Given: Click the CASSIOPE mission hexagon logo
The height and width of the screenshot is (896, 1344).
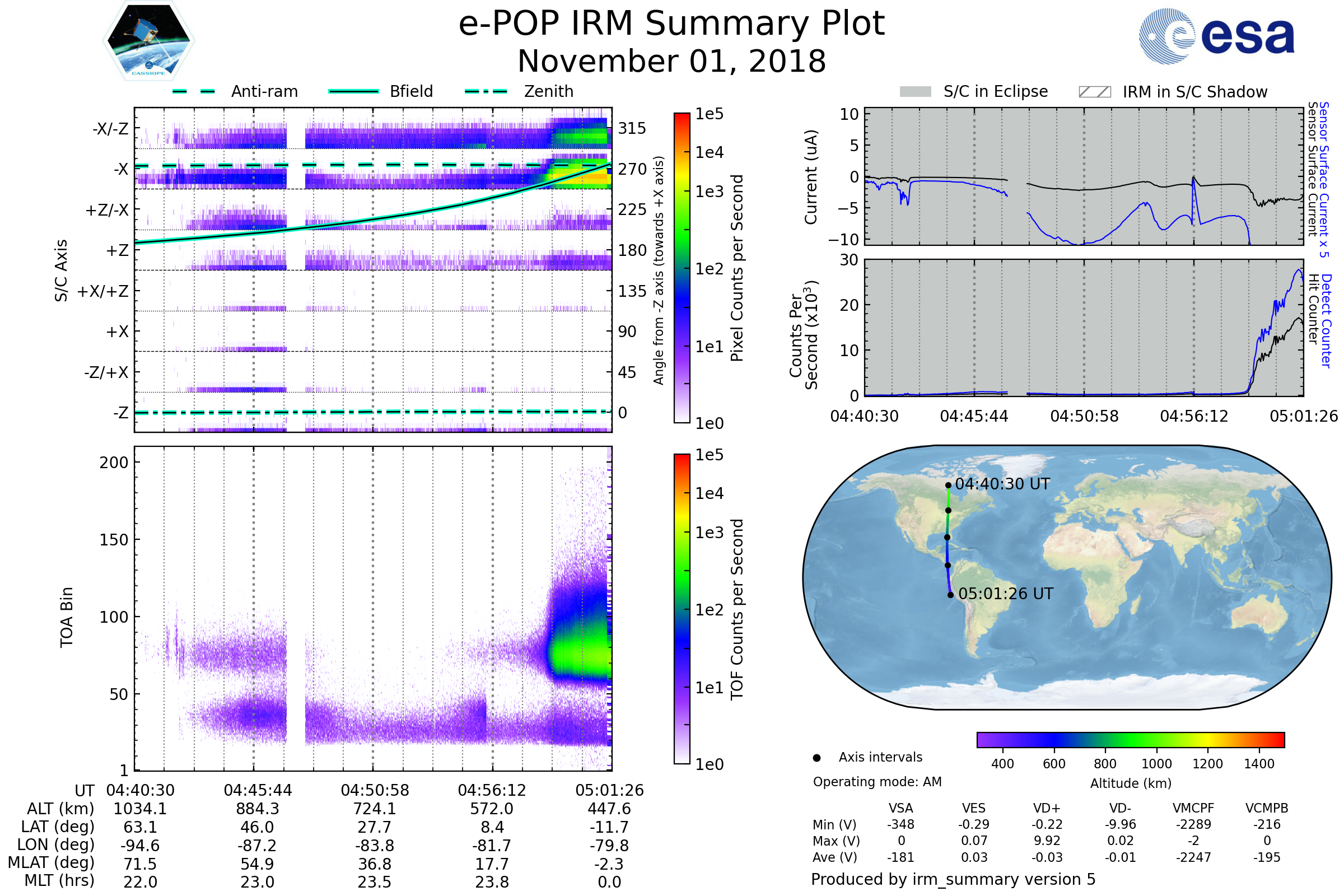Looking at the screenshot, I should [148, 41].
